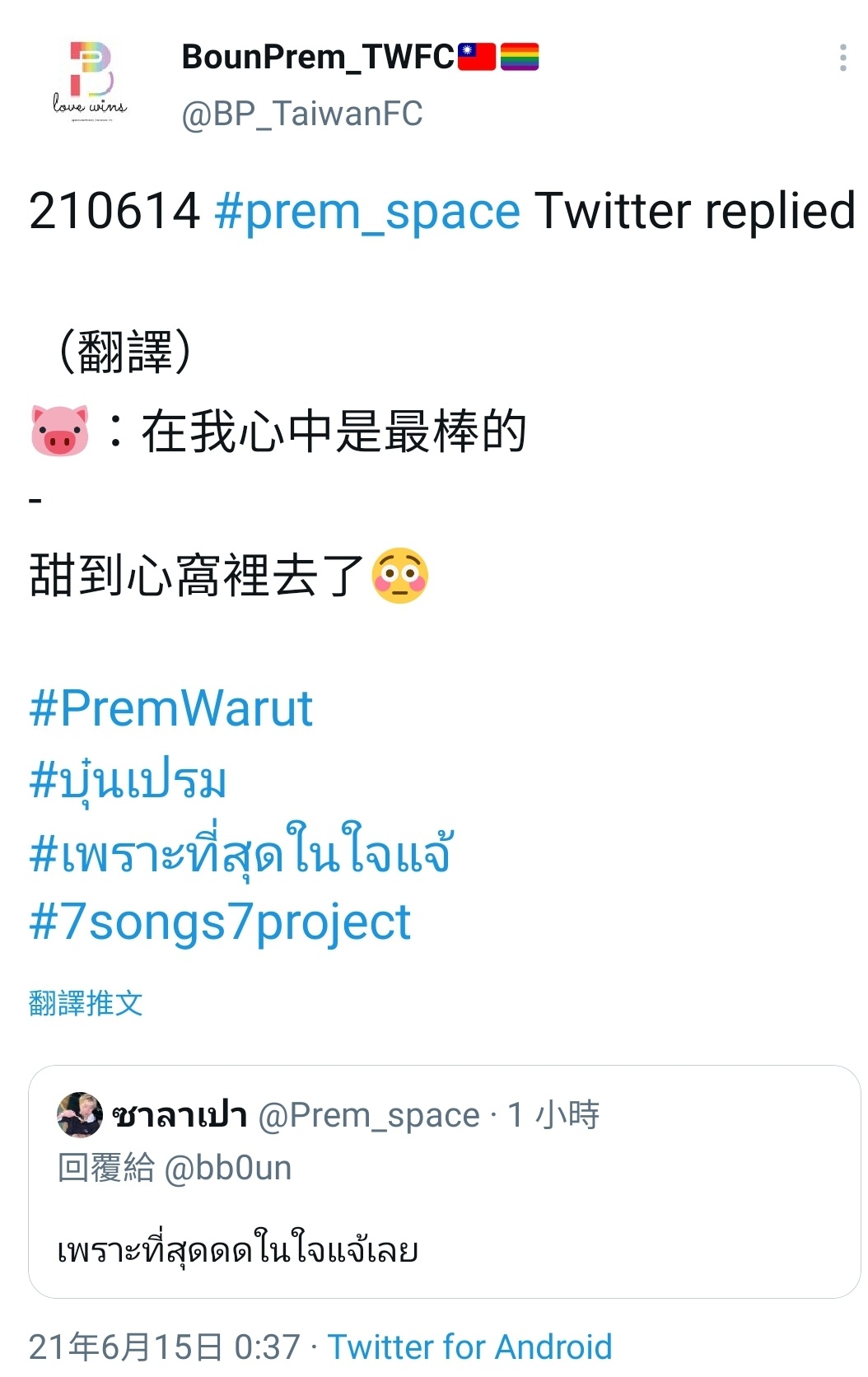Tap the BounPrem_TWFC profile avatar
Screen dimensions: 868x1377
[x=91, y=81]
